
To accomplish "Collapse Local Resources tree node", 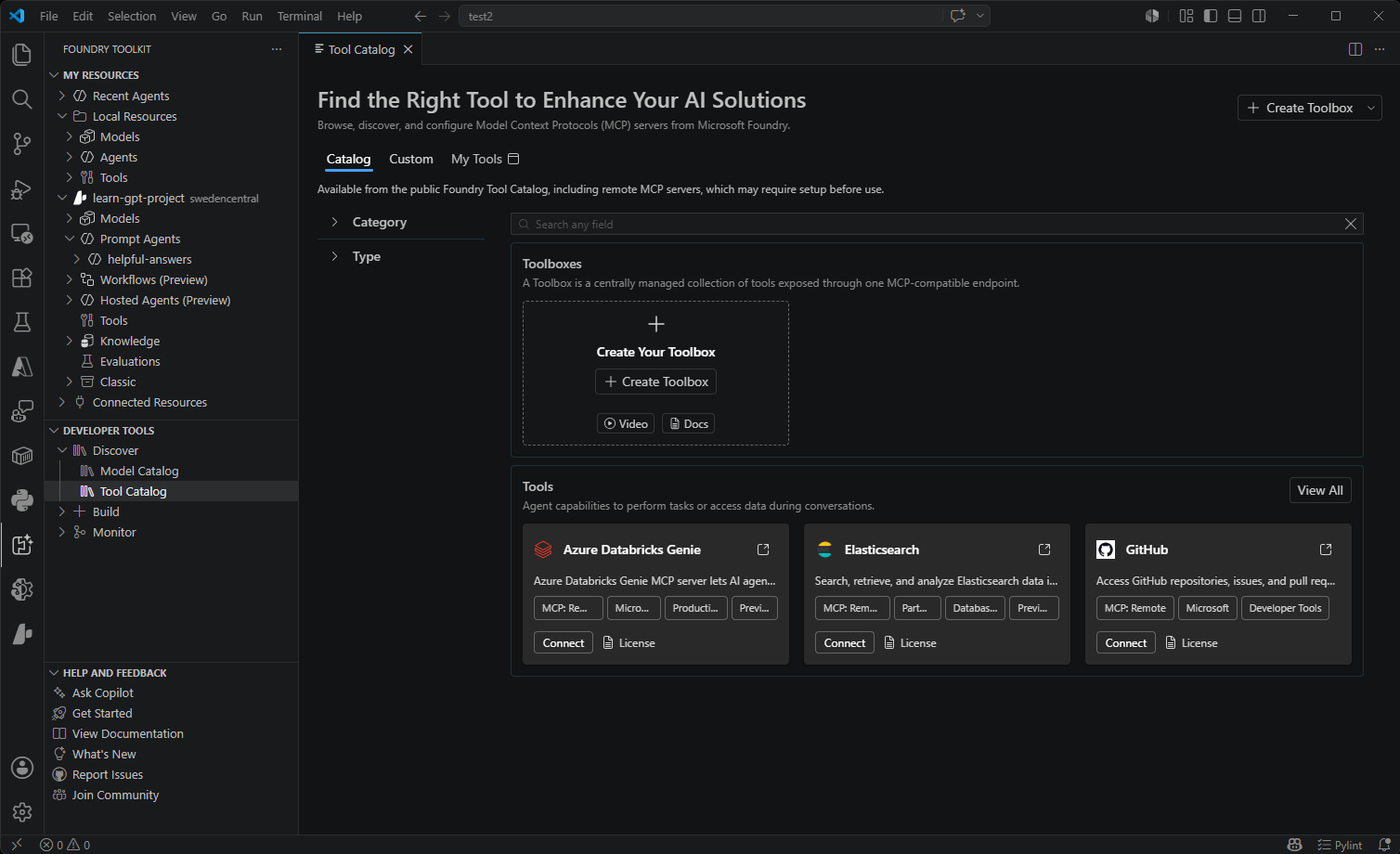I will (x=62, y=116).
